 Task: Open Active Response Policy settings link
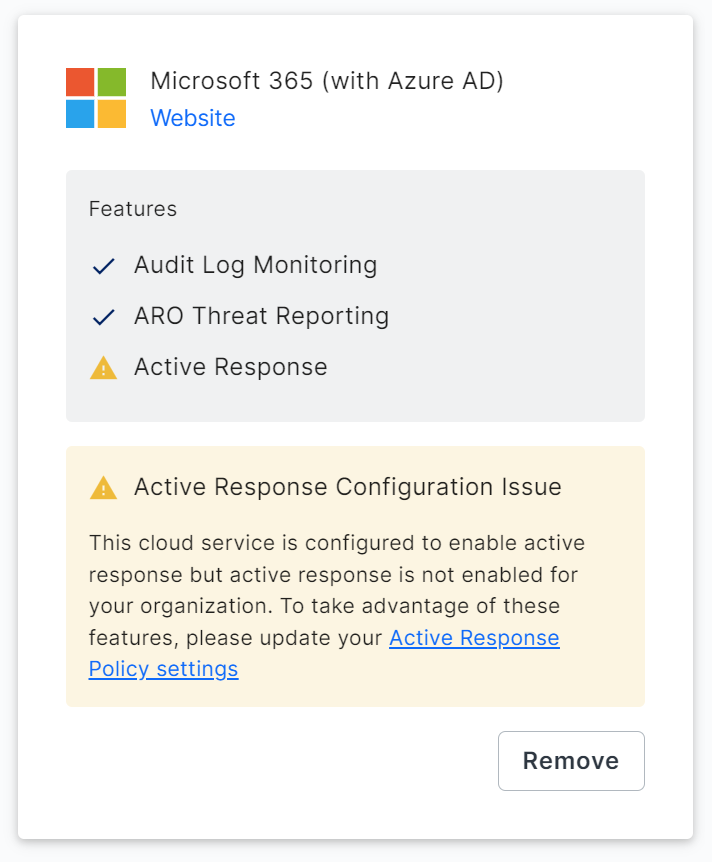(324, 653)
